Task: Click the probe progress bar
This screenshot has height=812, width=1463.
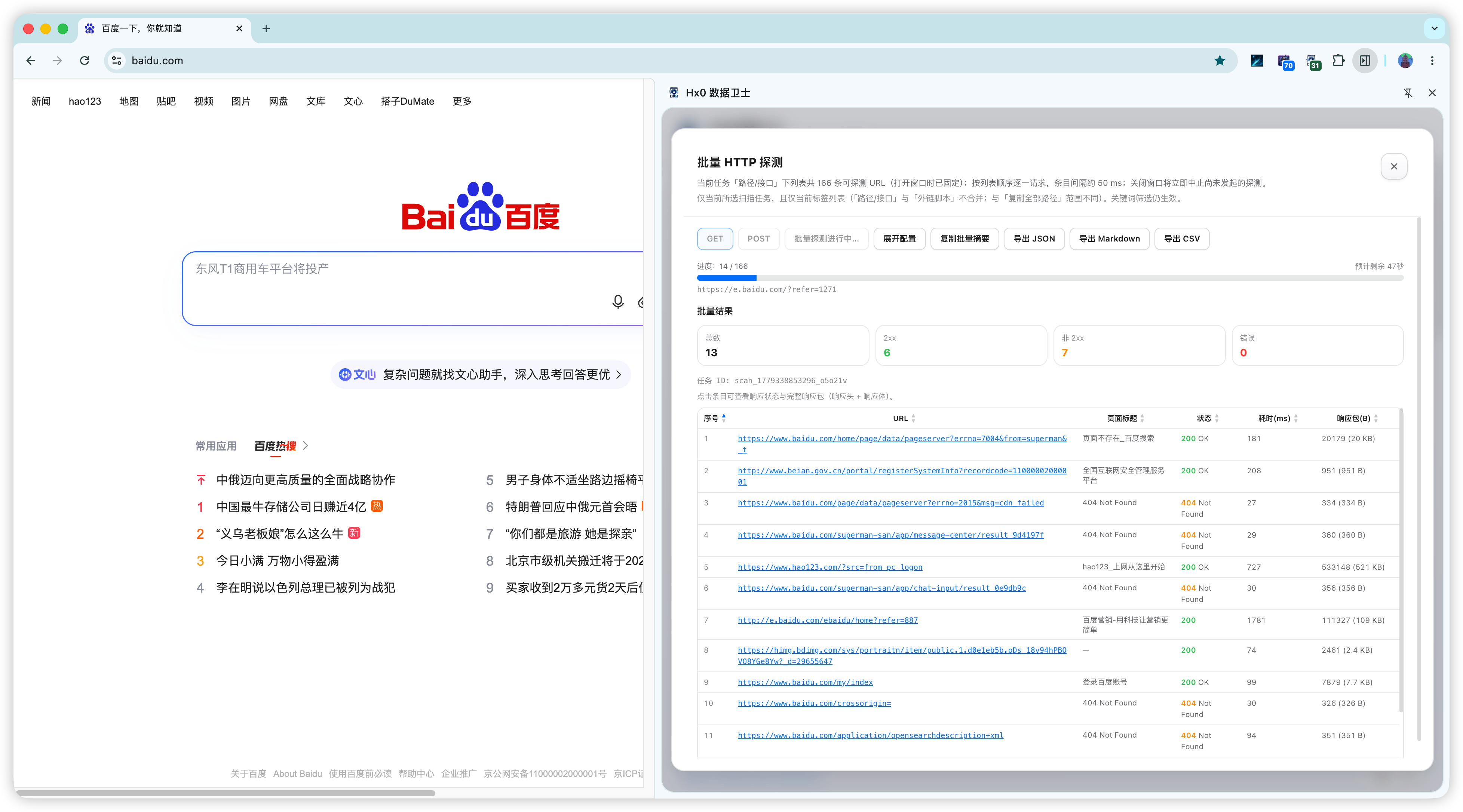Action: tap(1050, 278)
